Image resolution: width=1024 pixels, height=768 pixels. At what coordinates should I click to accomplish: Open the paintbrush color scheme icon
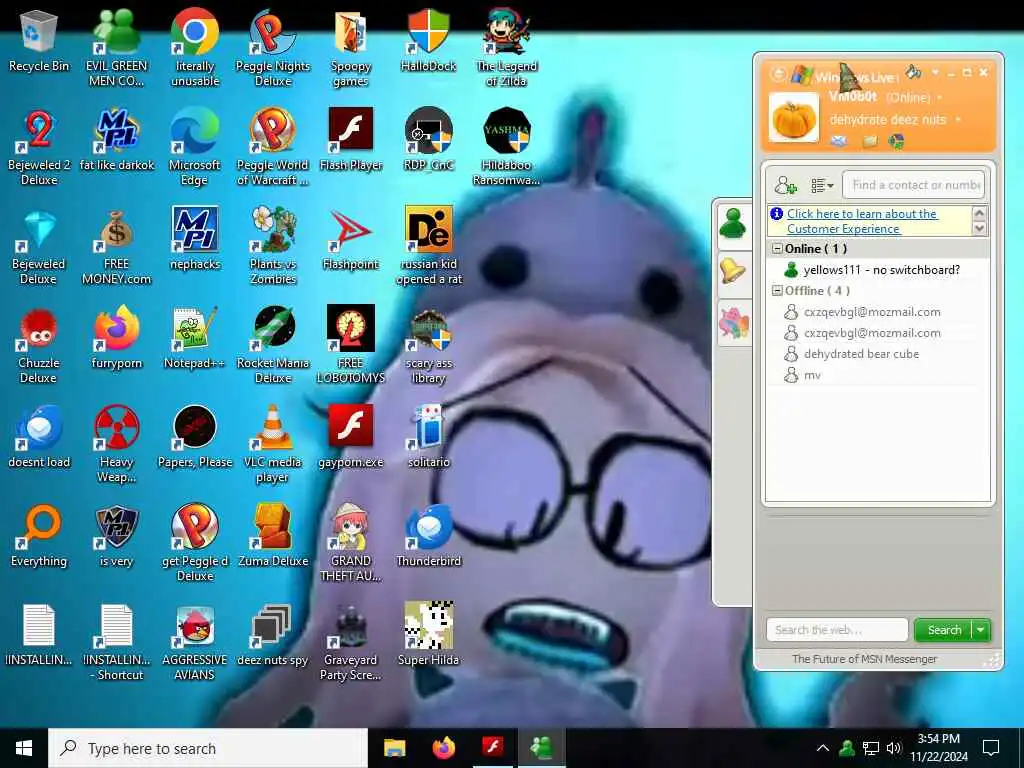(x=913, y=71)
